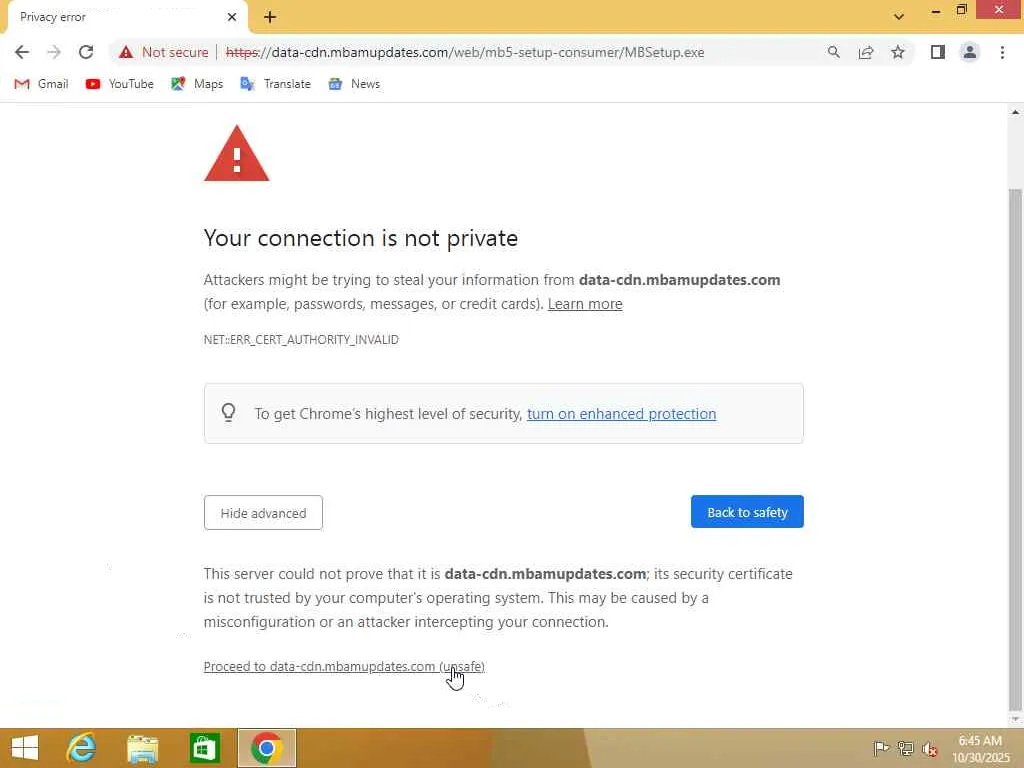The height and width of the screenshot is (768, 1024).
Task: Click the zoom magnifier icon in address bar
Action: (x=834, y=52)
